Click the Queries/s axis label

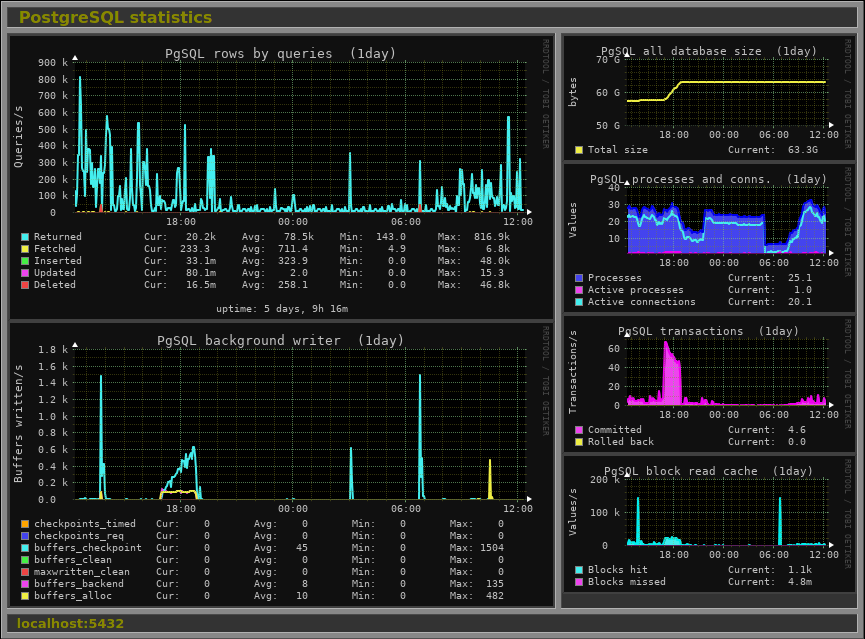[x=19, y=137]
